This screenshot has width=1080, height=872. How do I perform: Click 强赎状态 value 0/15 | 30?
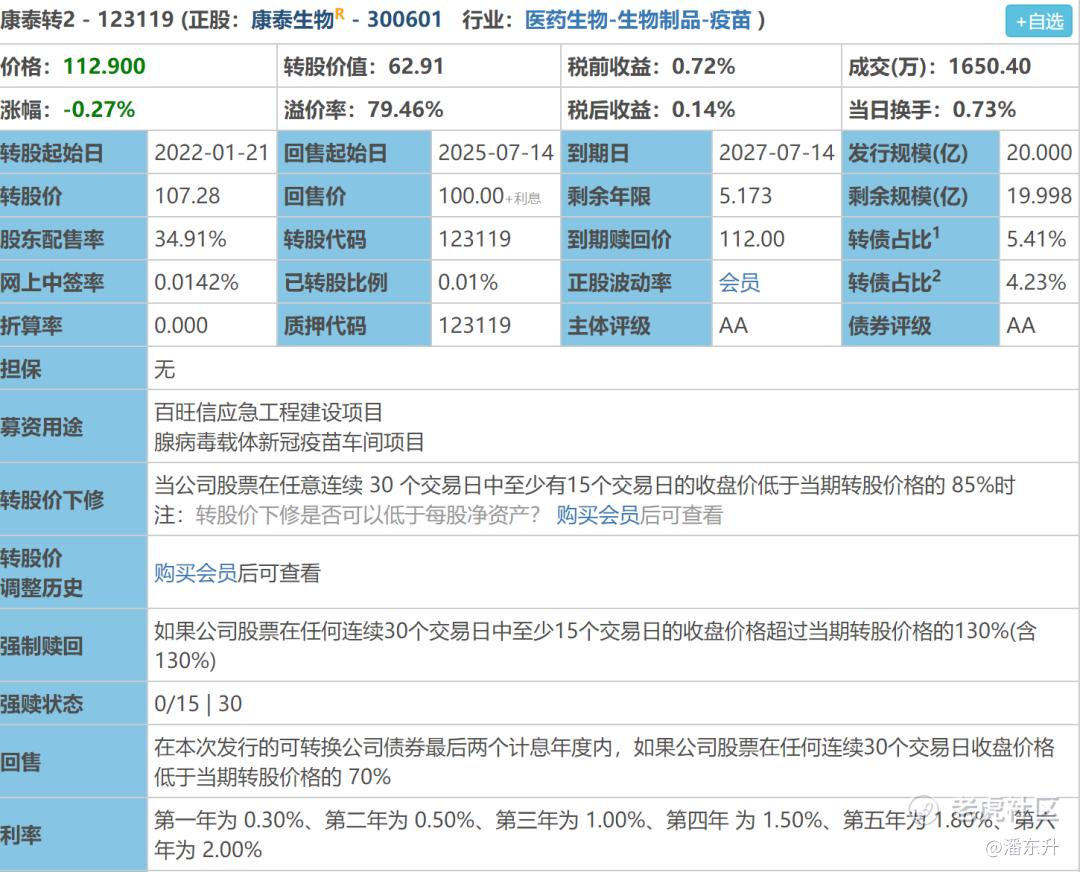198,703
